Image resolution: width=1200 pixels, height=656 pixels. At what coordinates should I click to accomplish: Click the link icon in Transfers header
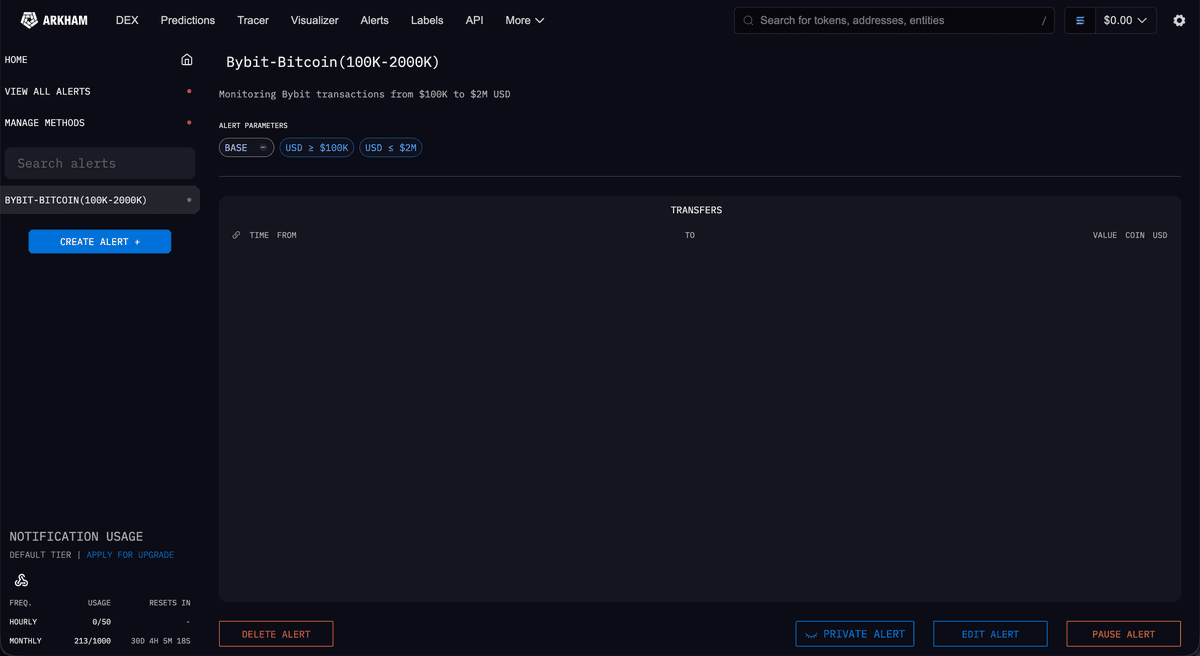(236, 235)
